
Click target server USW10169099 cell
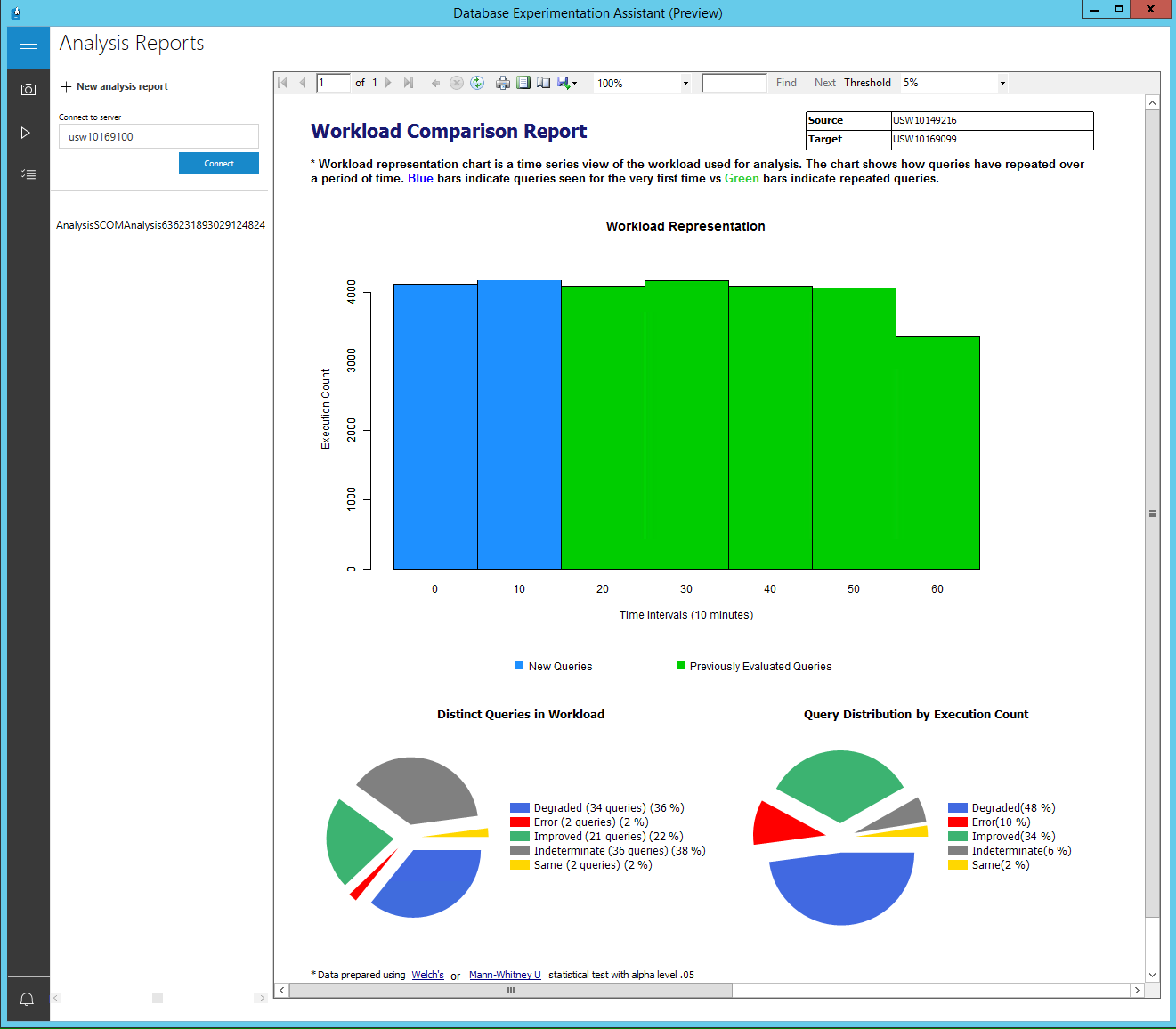point(992,139)
